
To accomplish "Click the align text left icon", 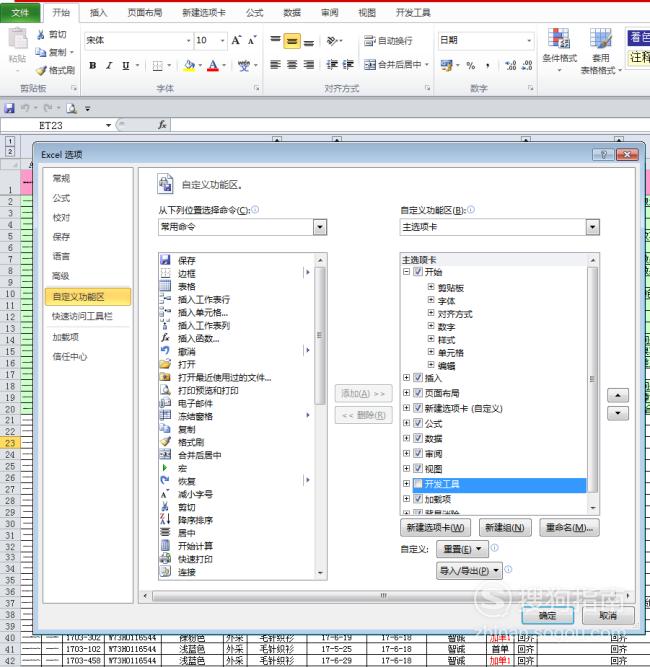I will click(275, 65).
